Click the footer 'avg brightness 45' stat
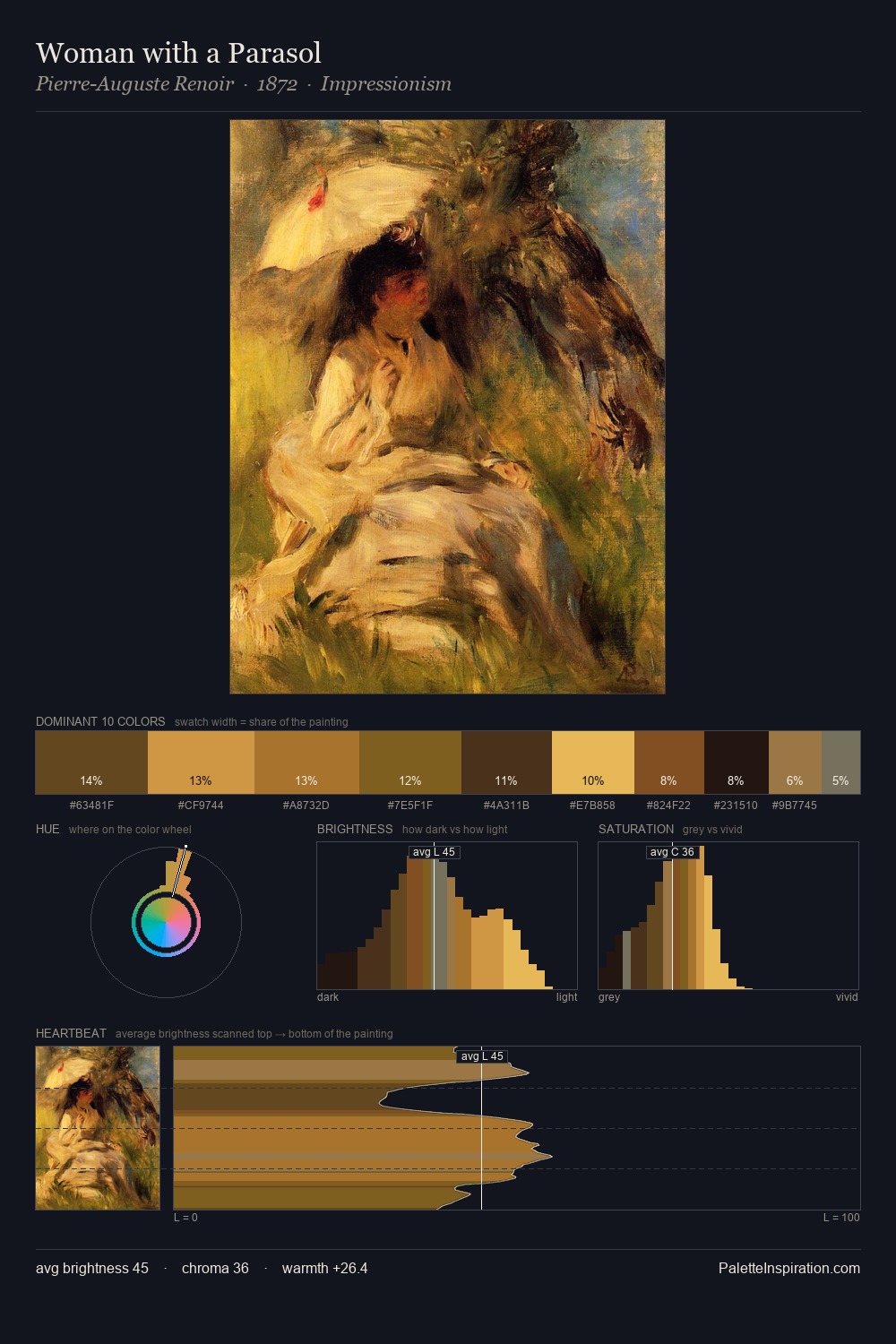The image size is (896, 1344). 92,1268
